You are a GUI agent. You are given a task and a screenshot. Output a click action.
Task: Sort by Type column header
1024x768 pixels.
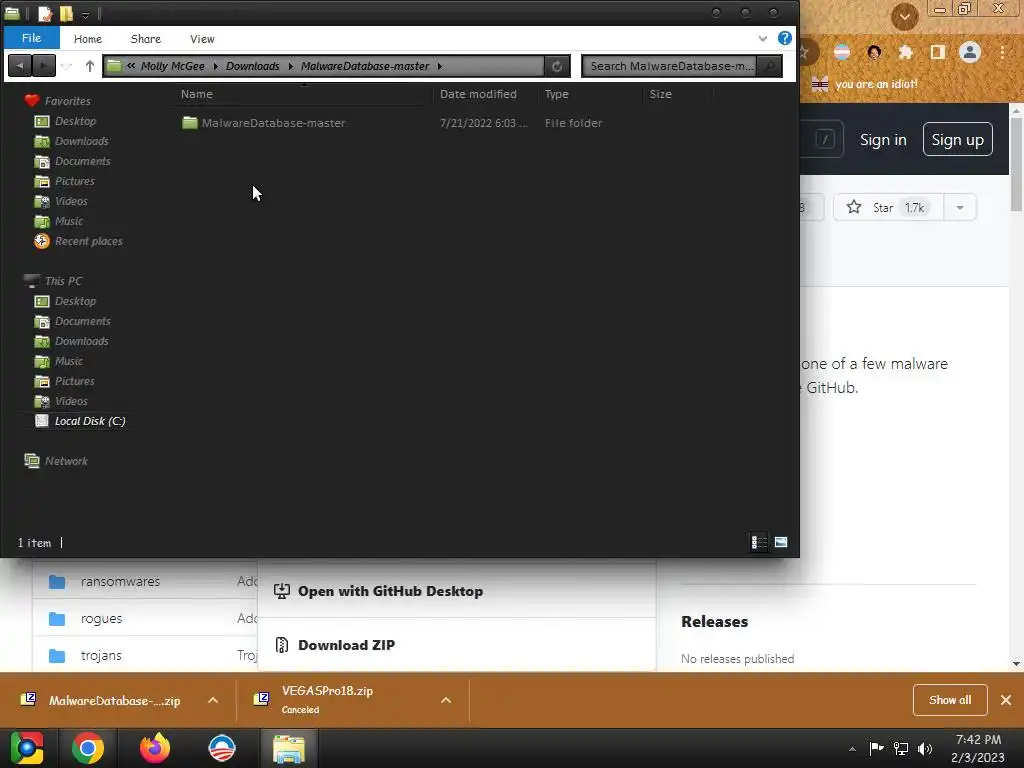tap(556, 94)
